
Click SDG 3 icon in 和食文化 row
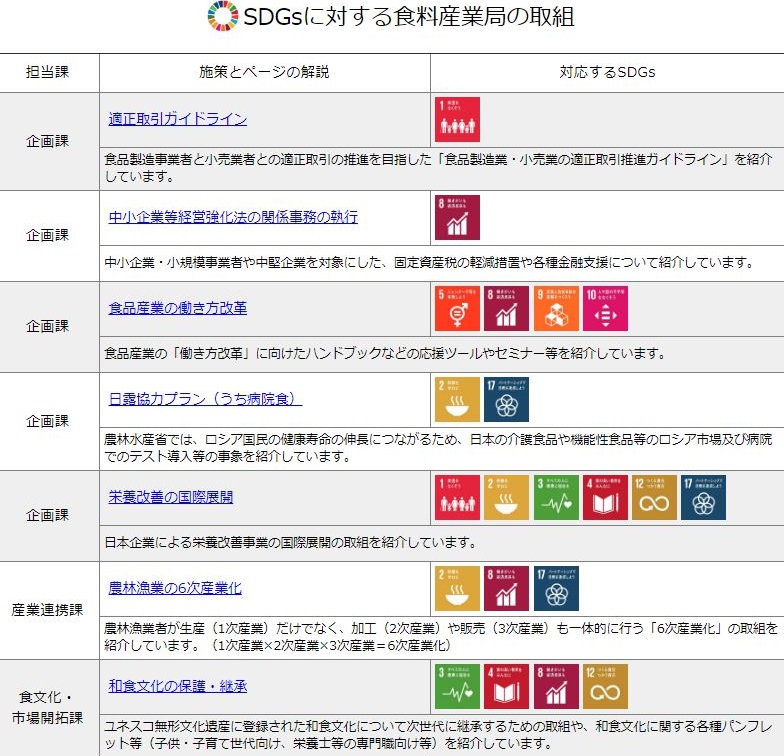pos(457,686)
